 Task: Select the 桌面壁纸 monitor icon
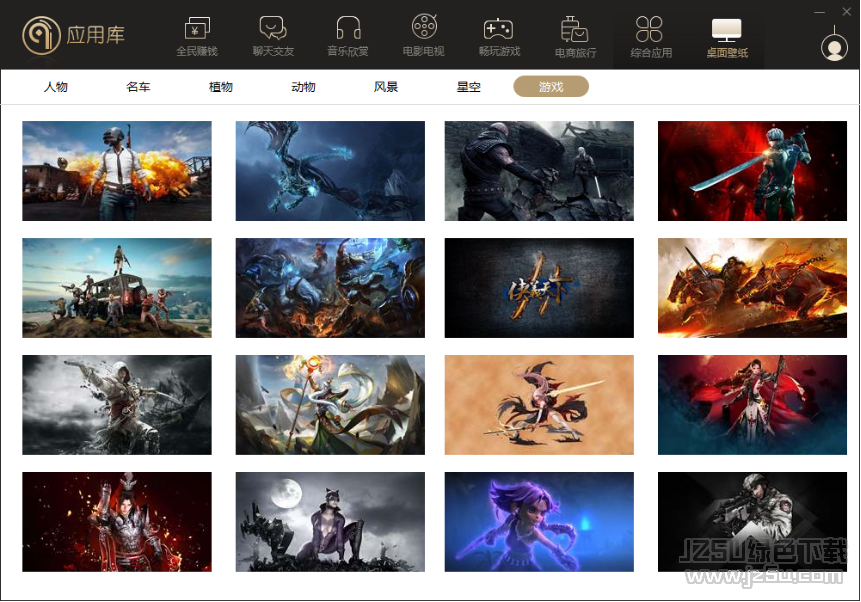tap(726, 30)
